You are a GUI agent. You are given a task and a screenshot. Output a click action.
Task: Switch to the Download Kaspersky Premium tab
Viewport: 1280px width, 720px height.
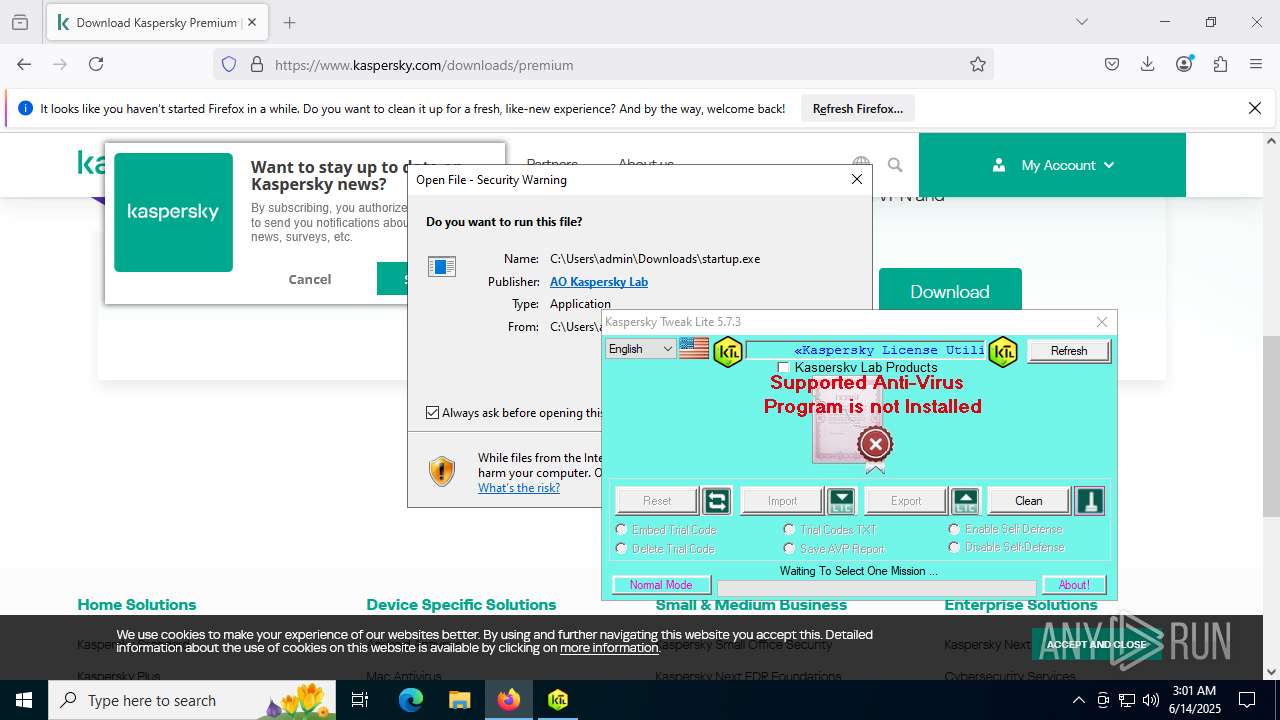pos(156,22)
